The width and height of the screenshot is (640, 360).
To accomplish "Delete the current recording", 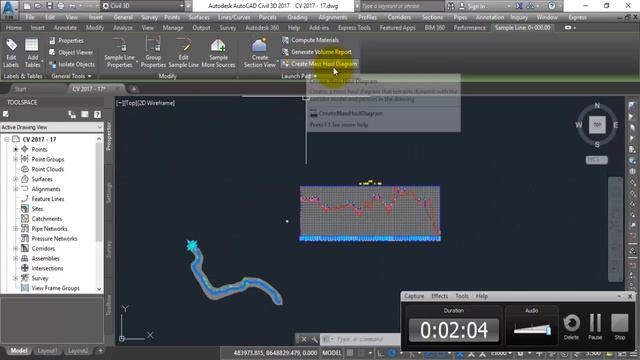I will tap(571, 326).
